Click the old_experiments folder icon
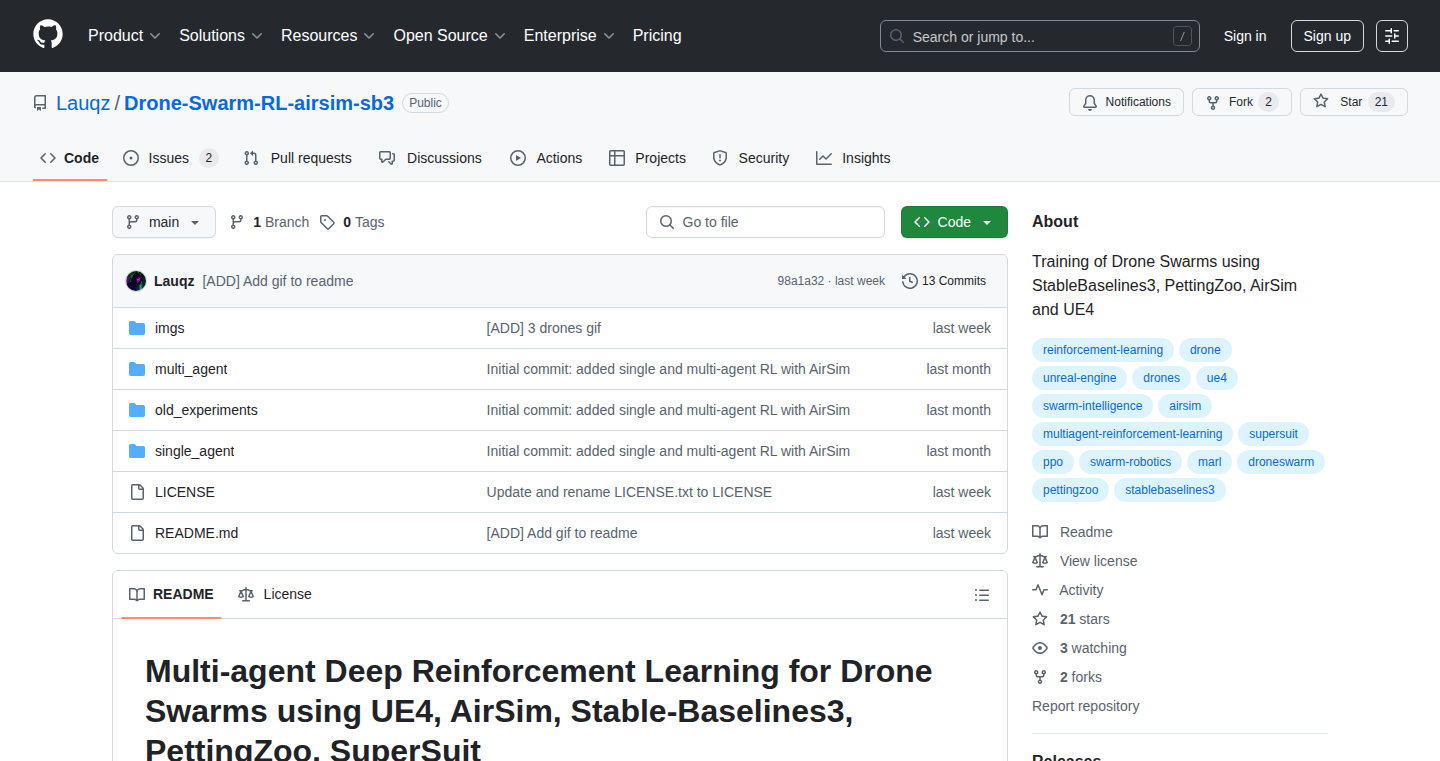This screenshot has width=1440, height=761. point(137,410)
